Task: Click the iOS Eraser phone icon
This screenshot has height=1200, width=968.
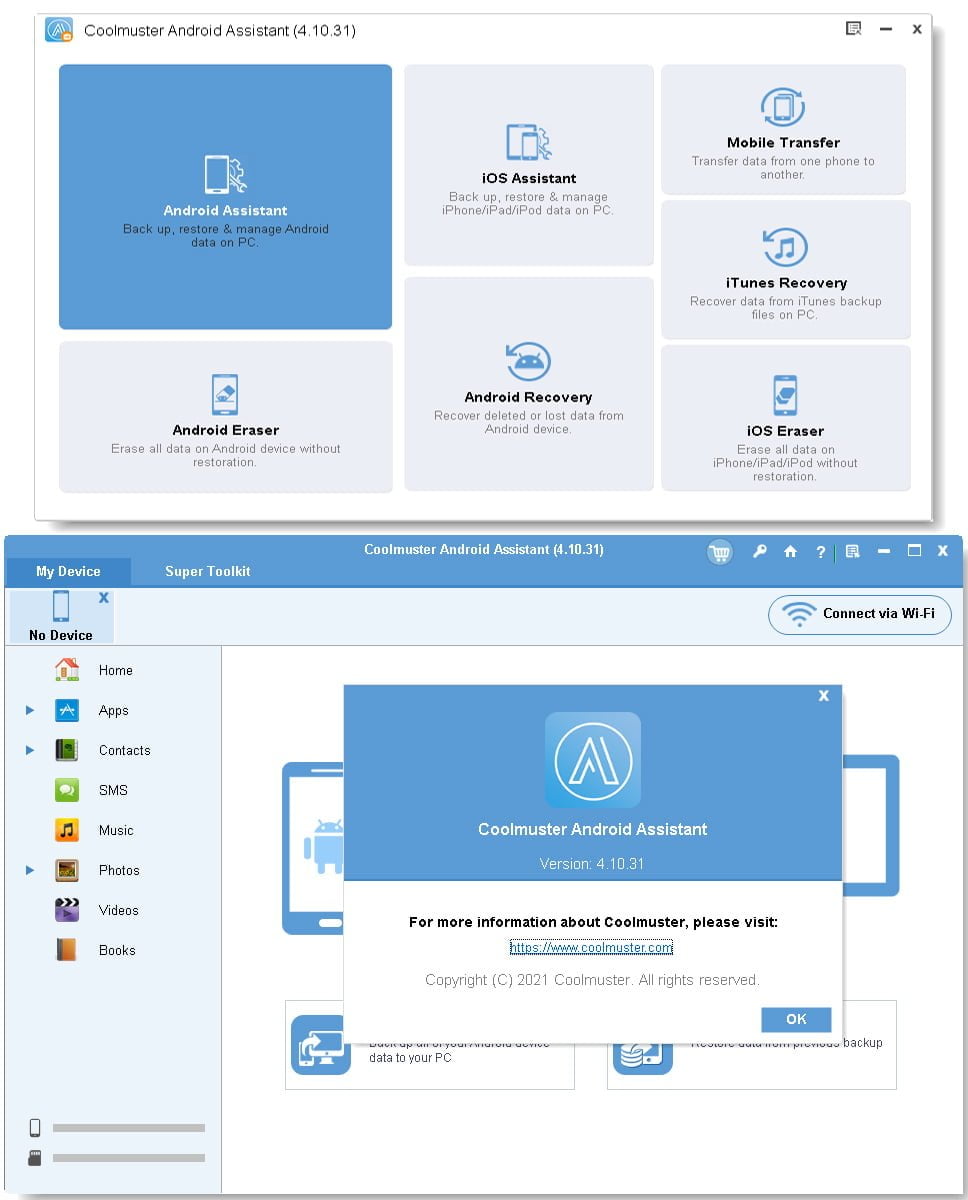Action: pos(785,395)
